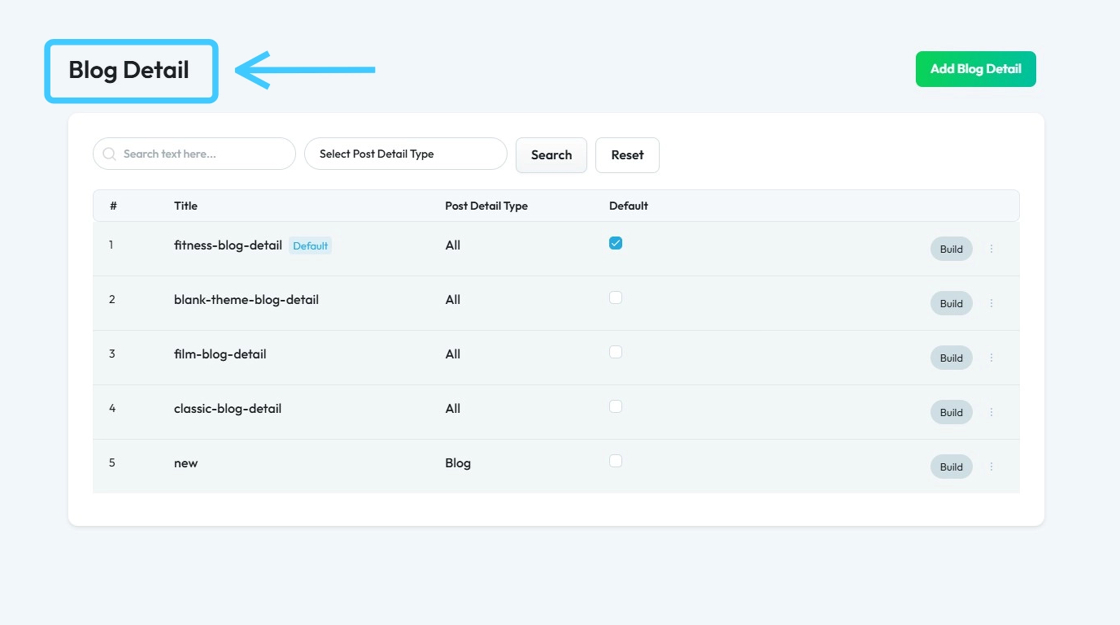Click the magnifier icon in search box
This screenshot has width=1120, height=625.
pyautogui.click(x=109, y=154)
